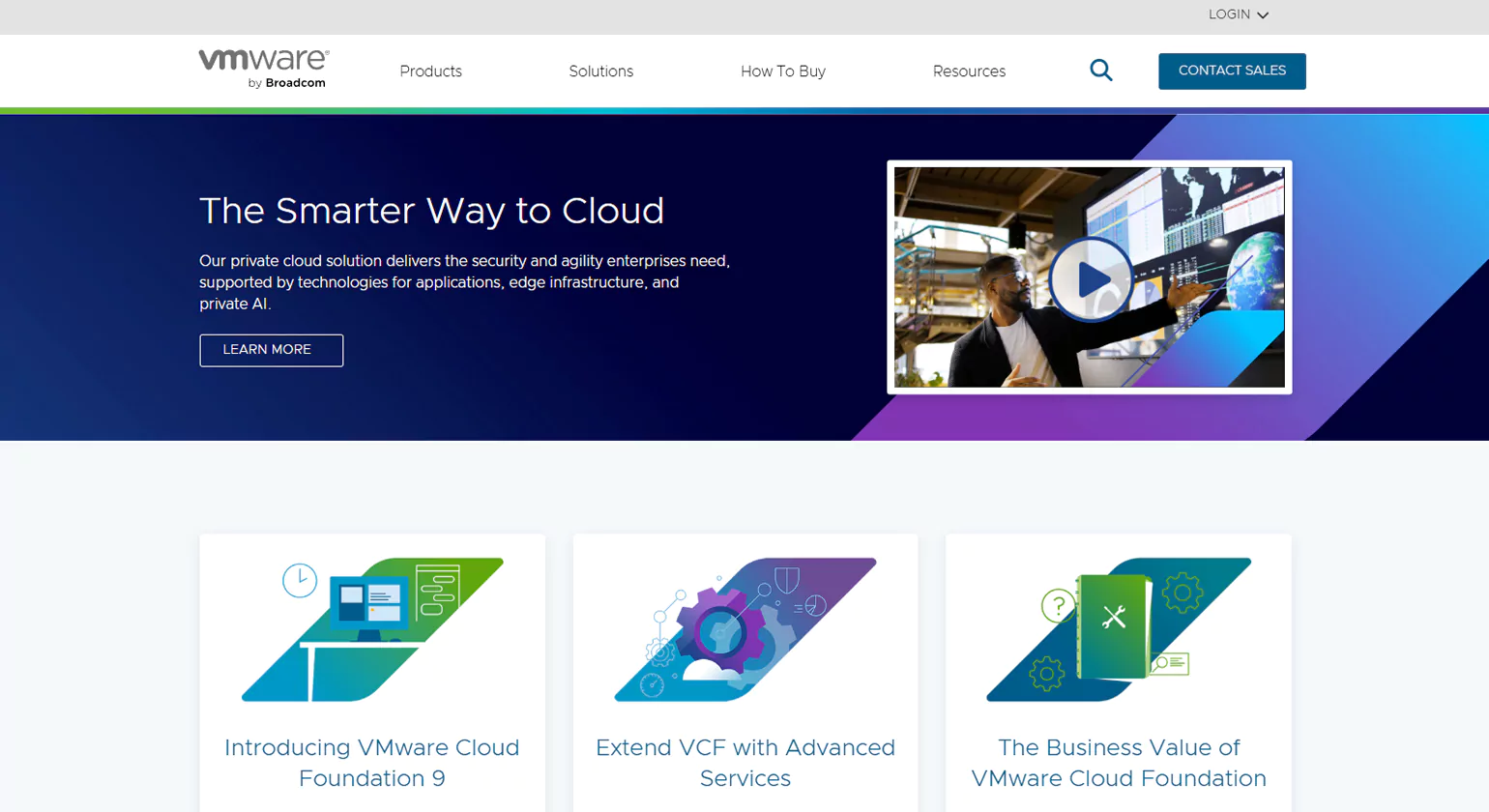Select Solutions from the navigation bar
This screenshot has width=1489, height=812.
[x=600, y=71]
